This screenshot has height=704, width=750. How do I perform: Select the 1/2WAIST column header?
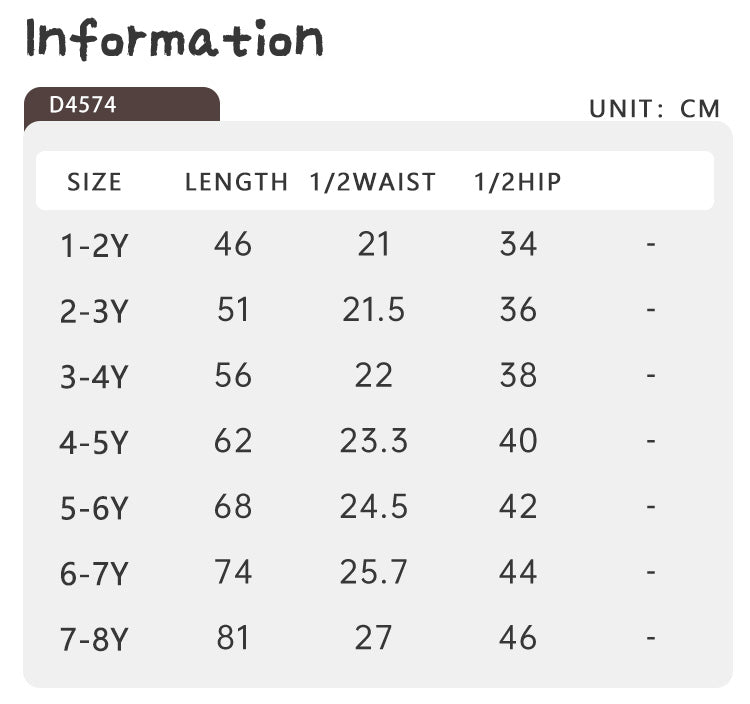(x=373, y=182)
